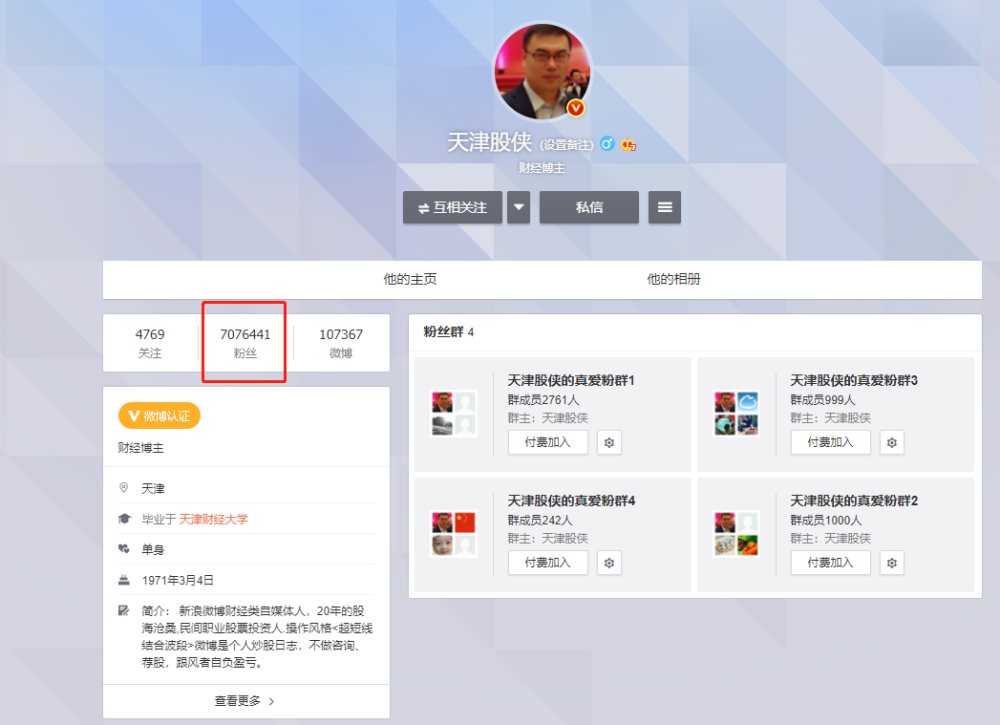Switch to 他的相册 tab

673,279
